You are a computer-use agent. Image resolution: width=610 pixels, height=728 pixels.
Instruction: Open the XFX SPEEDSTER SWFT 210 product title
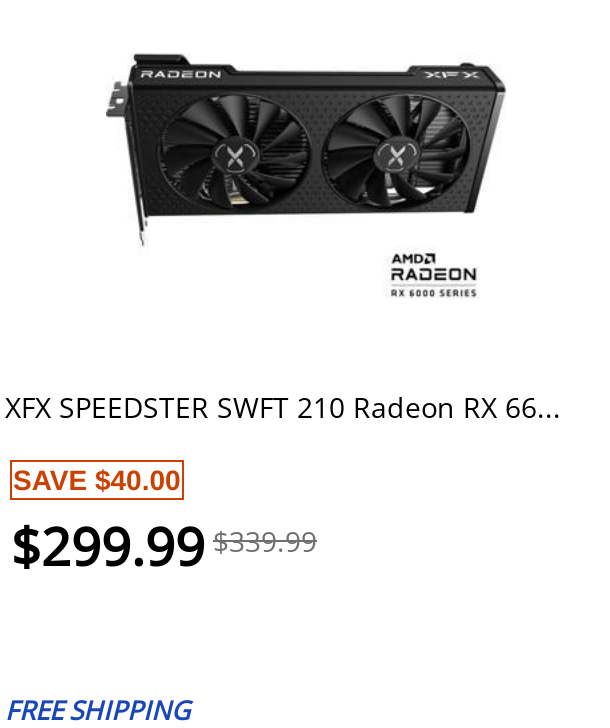click(x=282, y=409)
